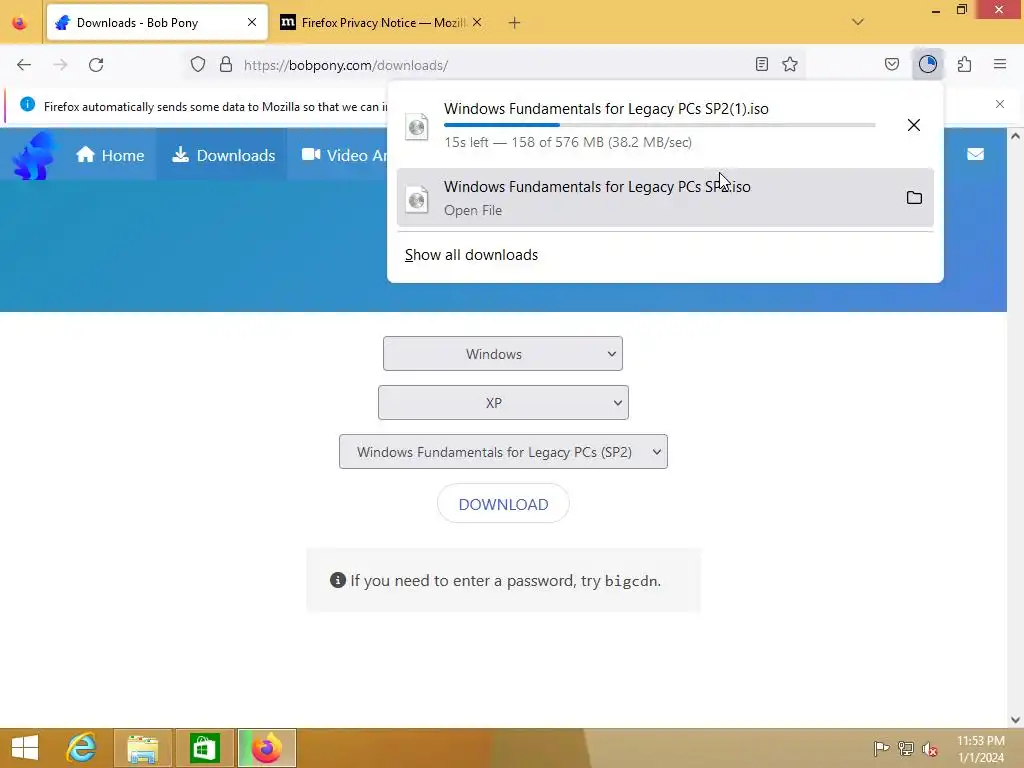1024x768 pixels.
Task: Show SP2.iso in its containing folder
Action: point(914,198)
